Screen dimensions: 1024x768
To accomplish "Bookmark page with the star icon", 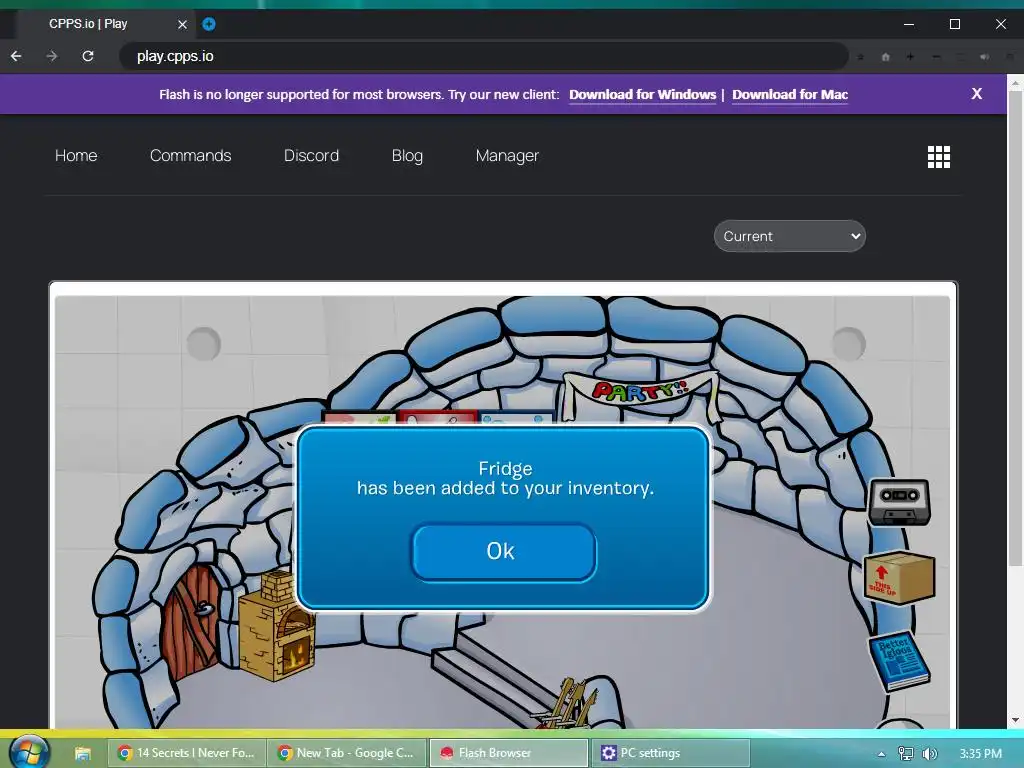I will tap(860, 57).
